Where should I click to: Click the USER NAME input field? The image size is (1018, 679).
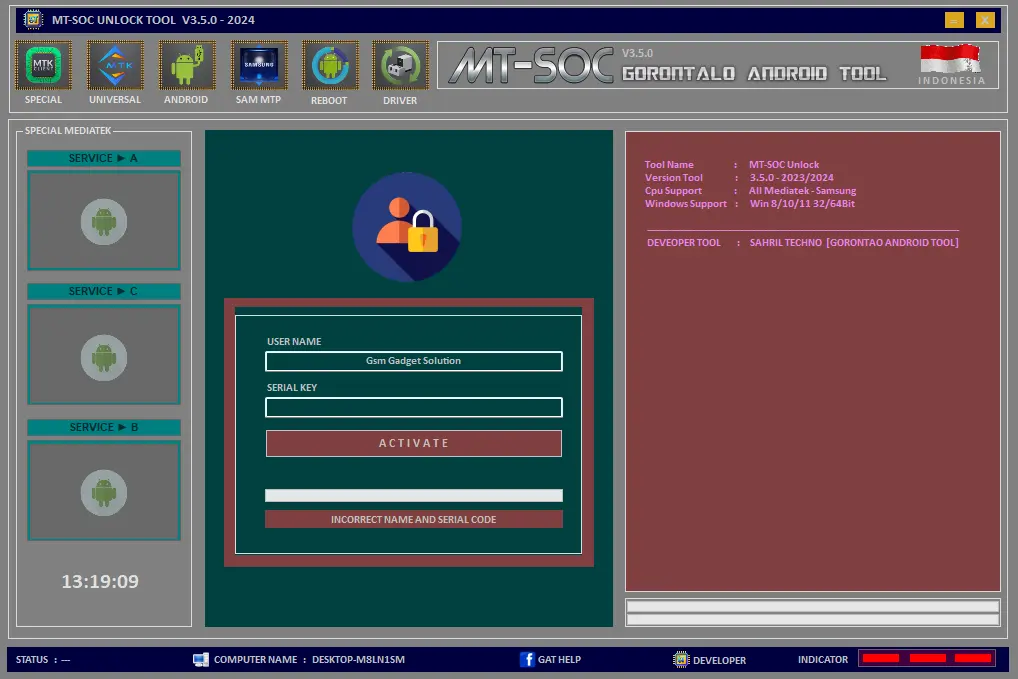coord(414,361)
